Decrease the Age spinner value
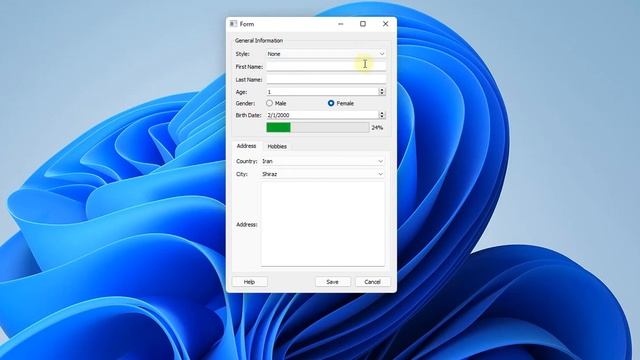Viewport: 640px width, 360px height. (382, 94)
